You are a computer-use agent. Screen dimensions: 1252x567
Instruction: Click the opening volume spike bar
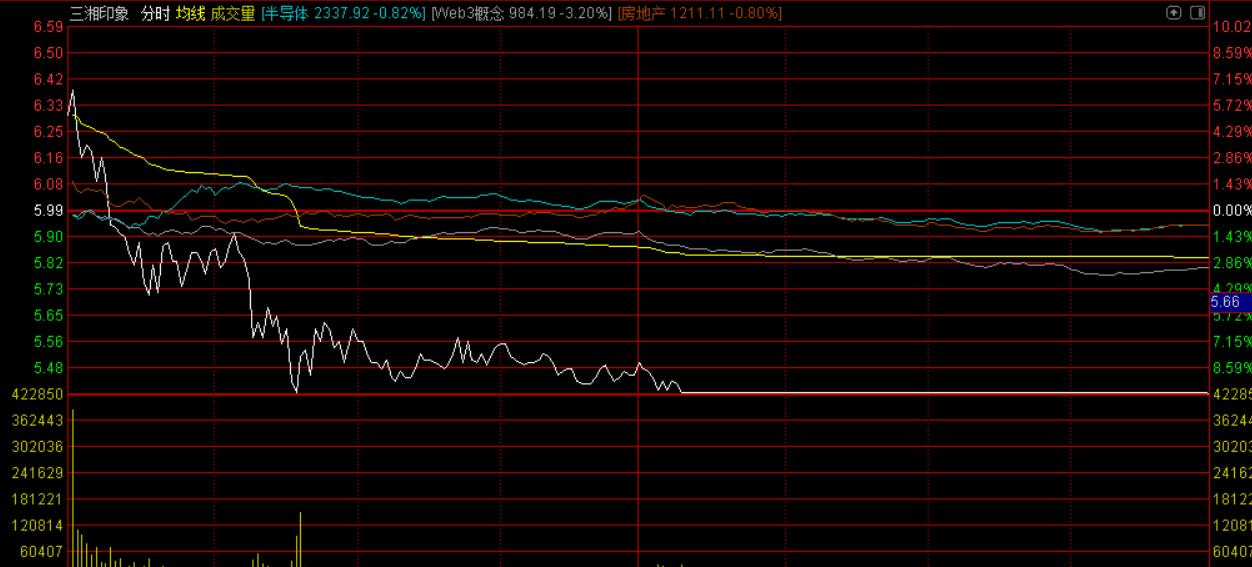click(73, 488)
